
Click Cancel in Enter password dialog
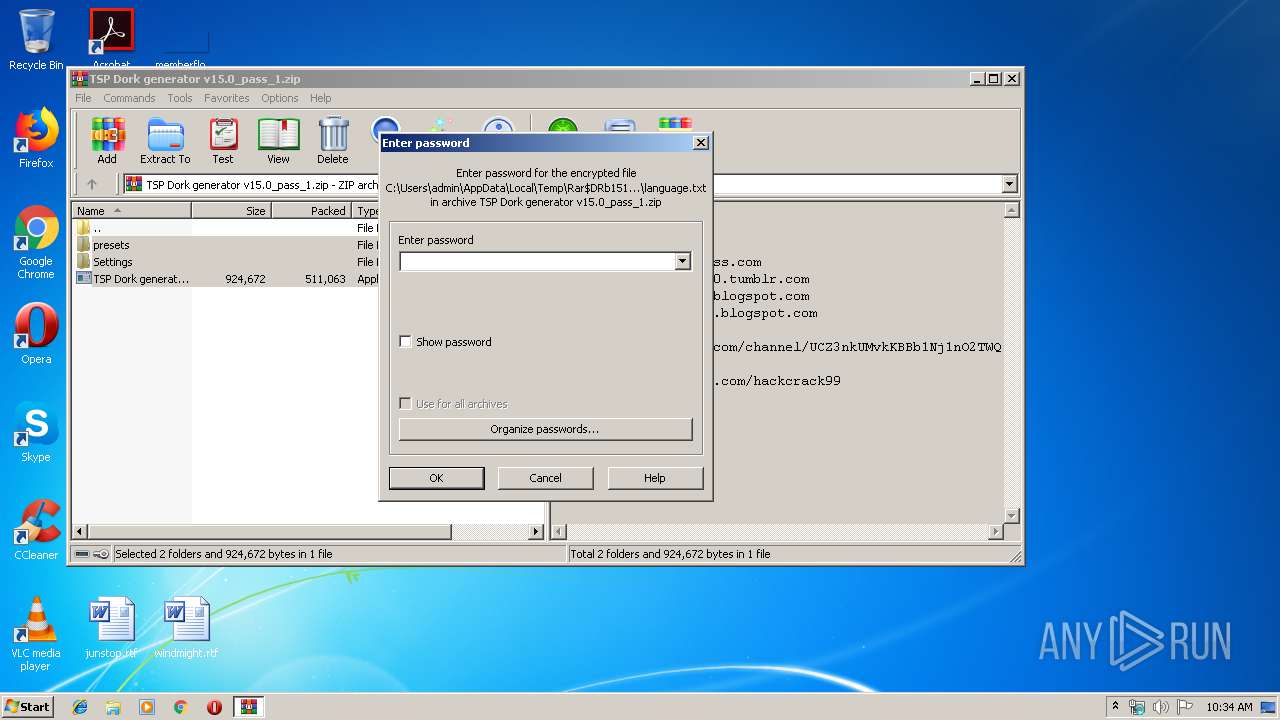[545, 478]
